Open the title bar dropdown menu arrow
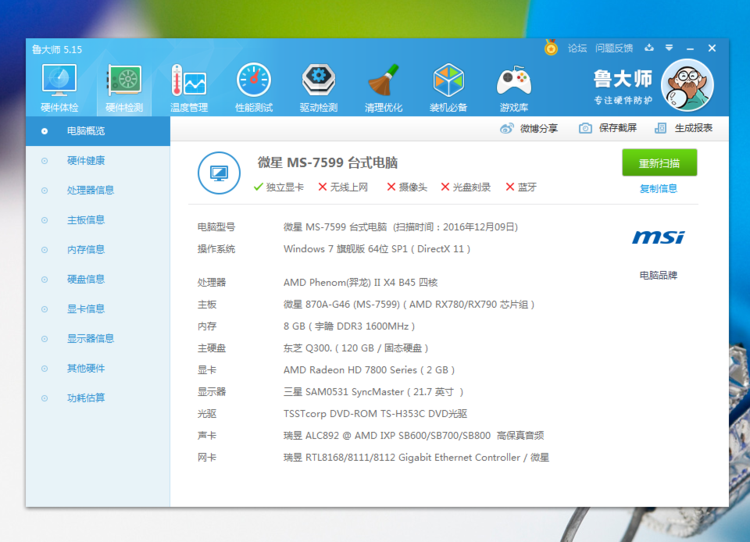The height and width of the screenshot is (542, 750). 669,47
